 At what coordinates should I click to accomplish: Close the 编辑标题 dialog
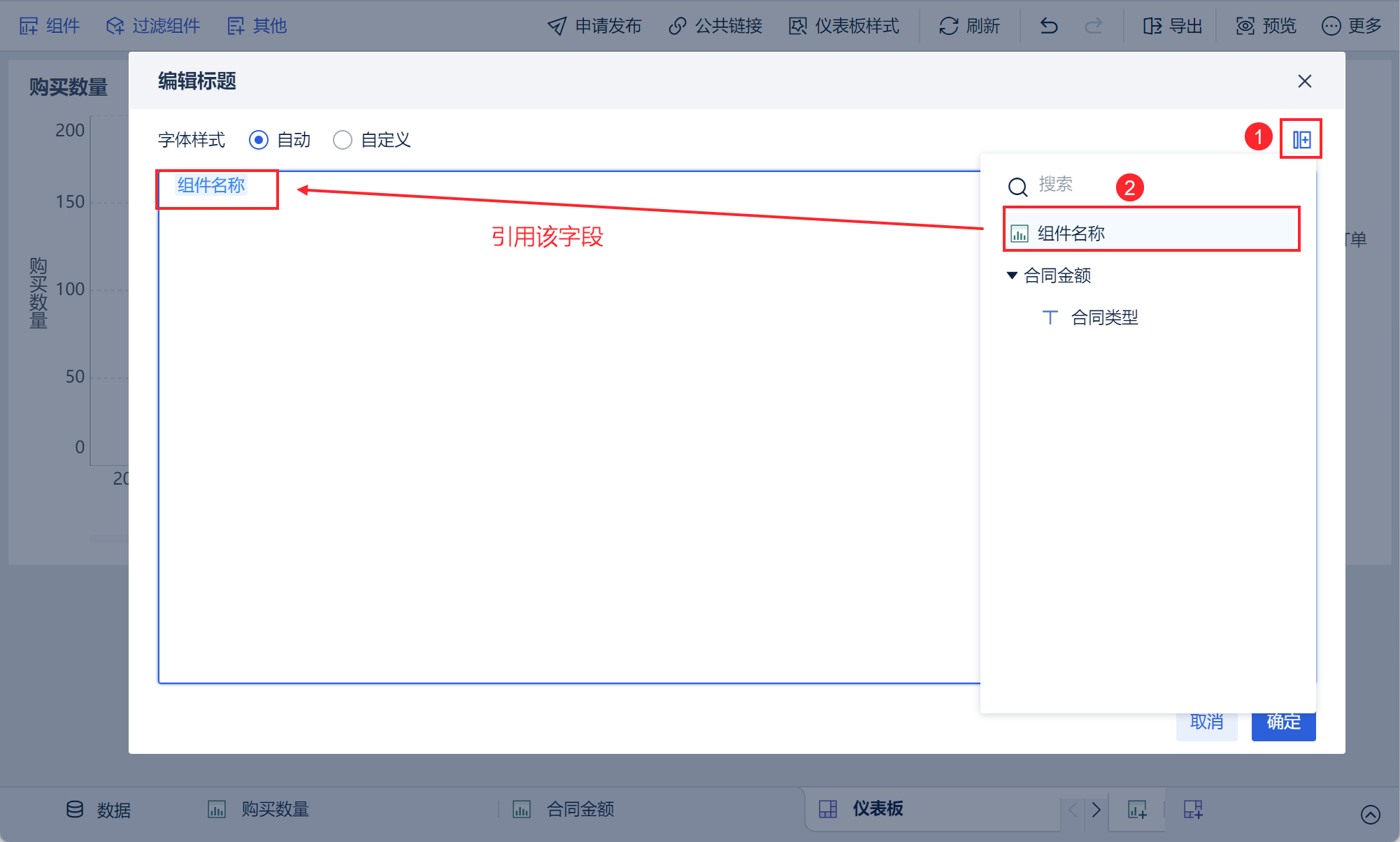coord(1304,81)
